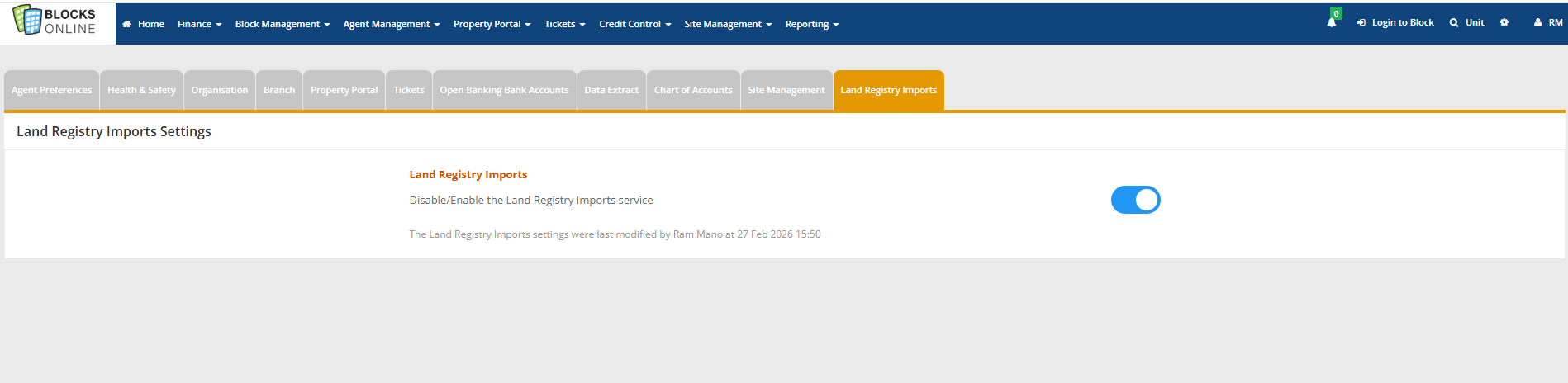Click Login to Block
1568x383 pixels.
1395,23
